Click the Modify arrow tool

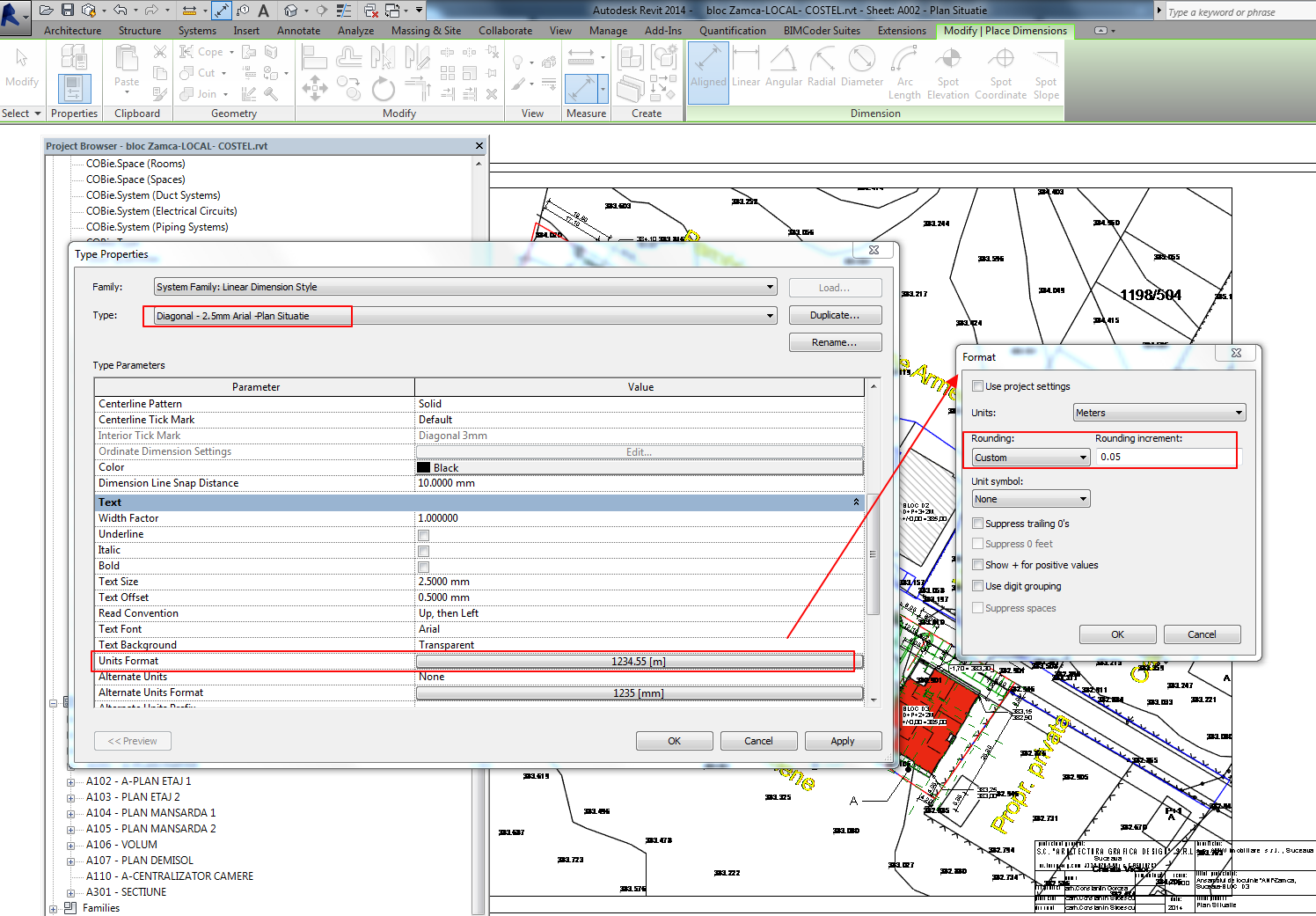21,69
